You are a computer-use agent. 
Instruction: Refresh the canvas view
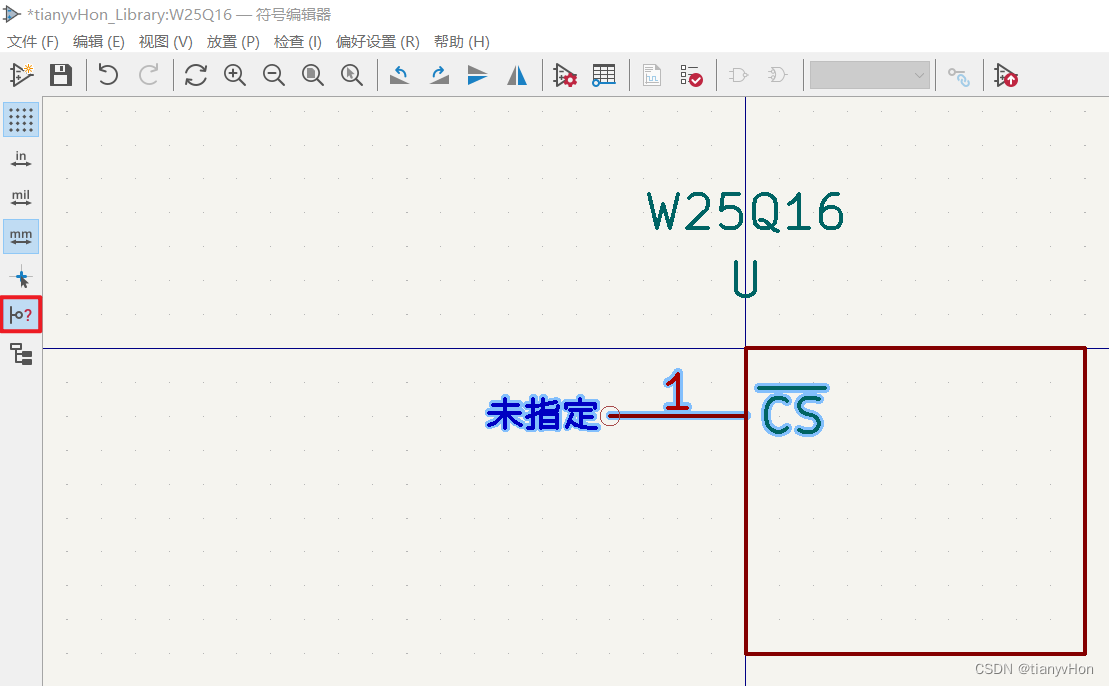click(x=196, y=75)
